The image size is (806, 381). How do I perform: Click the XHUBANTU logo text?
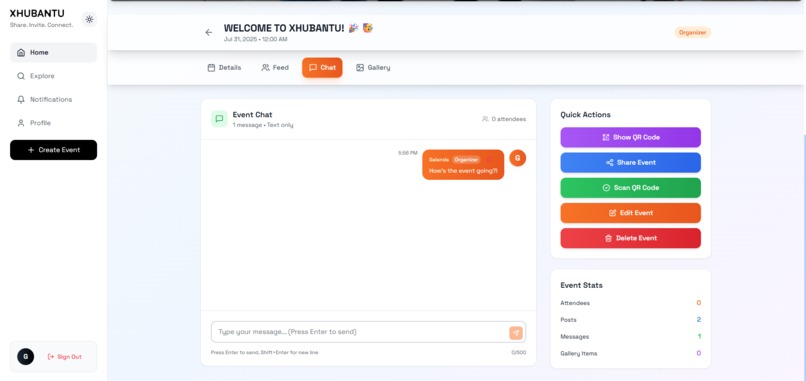[x=37, y=14]
